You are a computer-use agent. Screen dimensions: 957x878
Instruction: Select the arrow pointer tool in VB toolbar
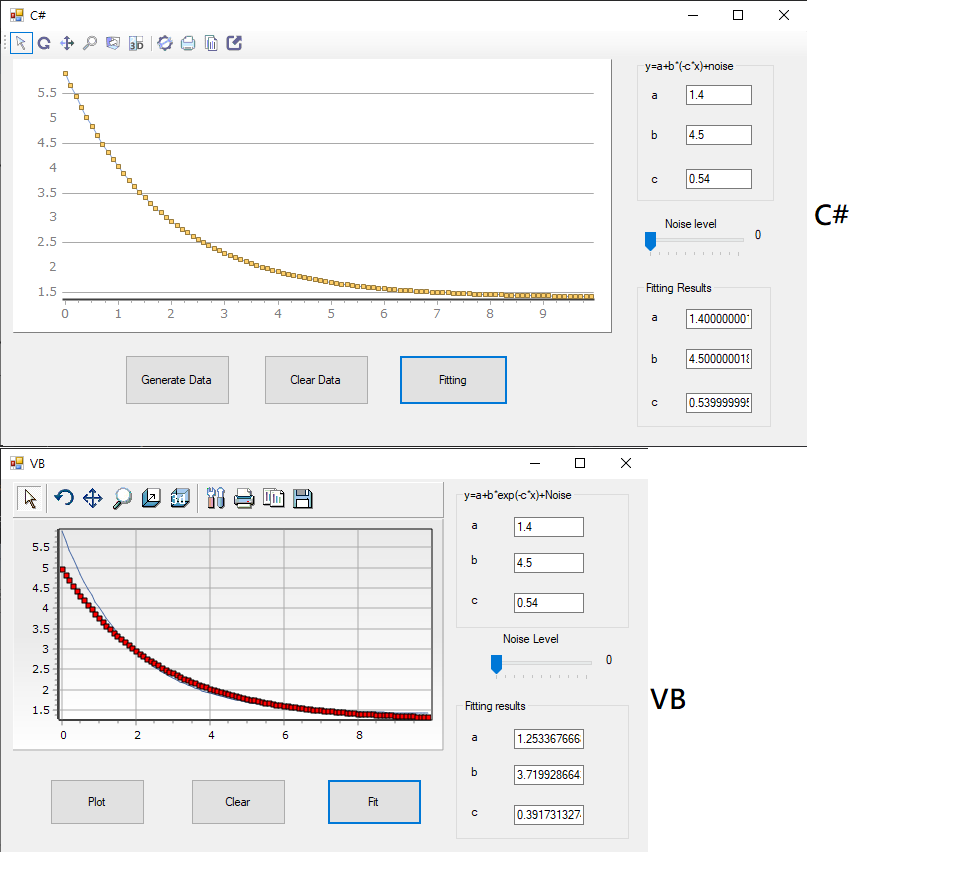[31, 498]
